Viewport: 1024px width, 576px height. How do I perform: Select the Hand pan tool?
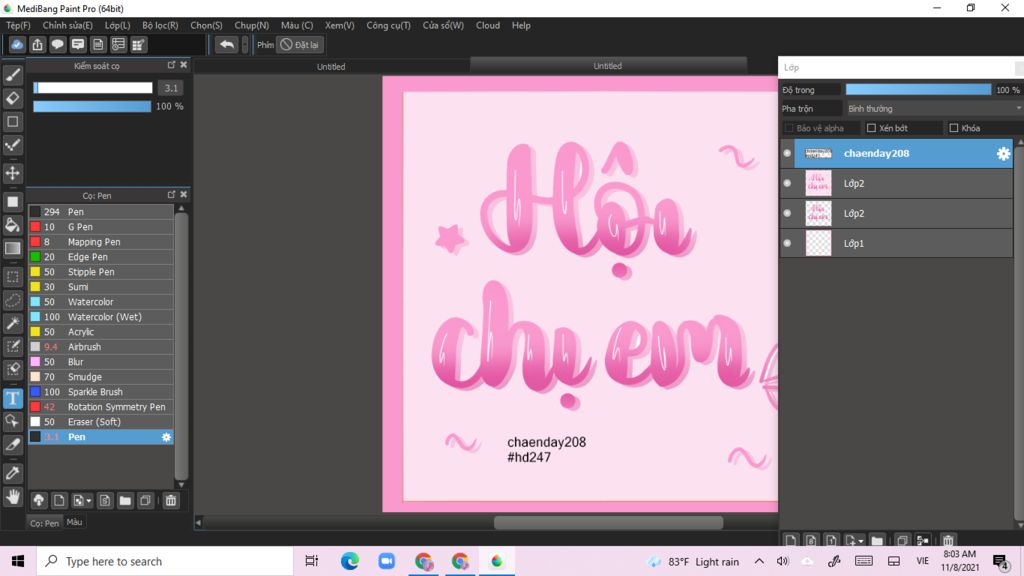12,496
